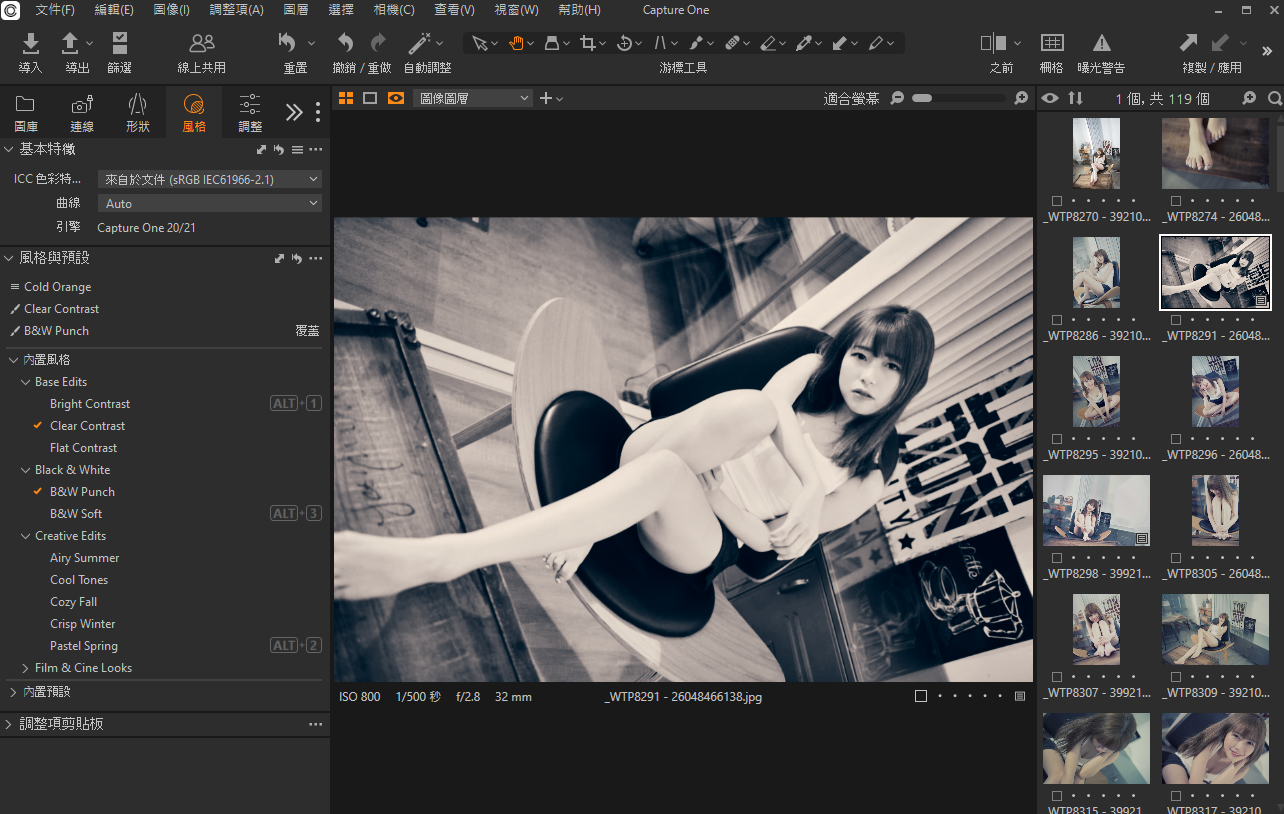This screenshot has width=1284, height=814.
Task: Collapse the 風格與預設 panel
Action: click(x=9, y=258)
